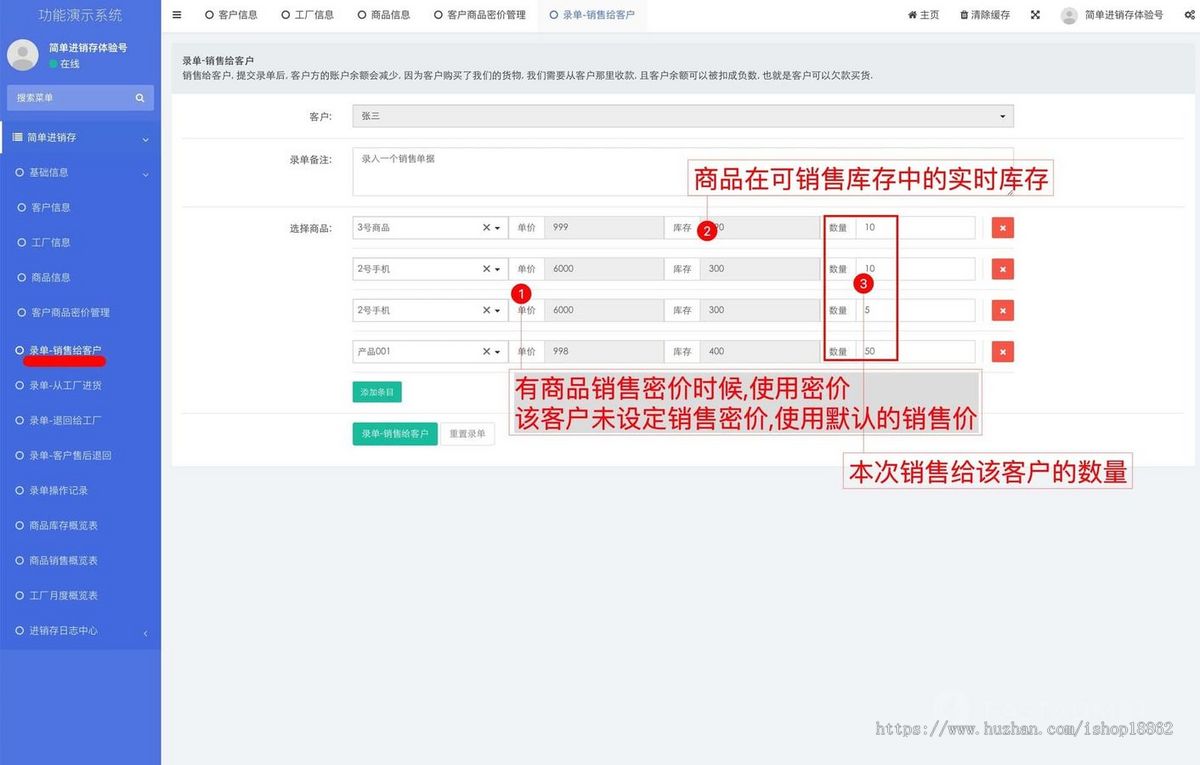This screenshot has width=1200, height=765.
Task: Click the user avatar in the sidebar
Action: click(x=22, y=55)
